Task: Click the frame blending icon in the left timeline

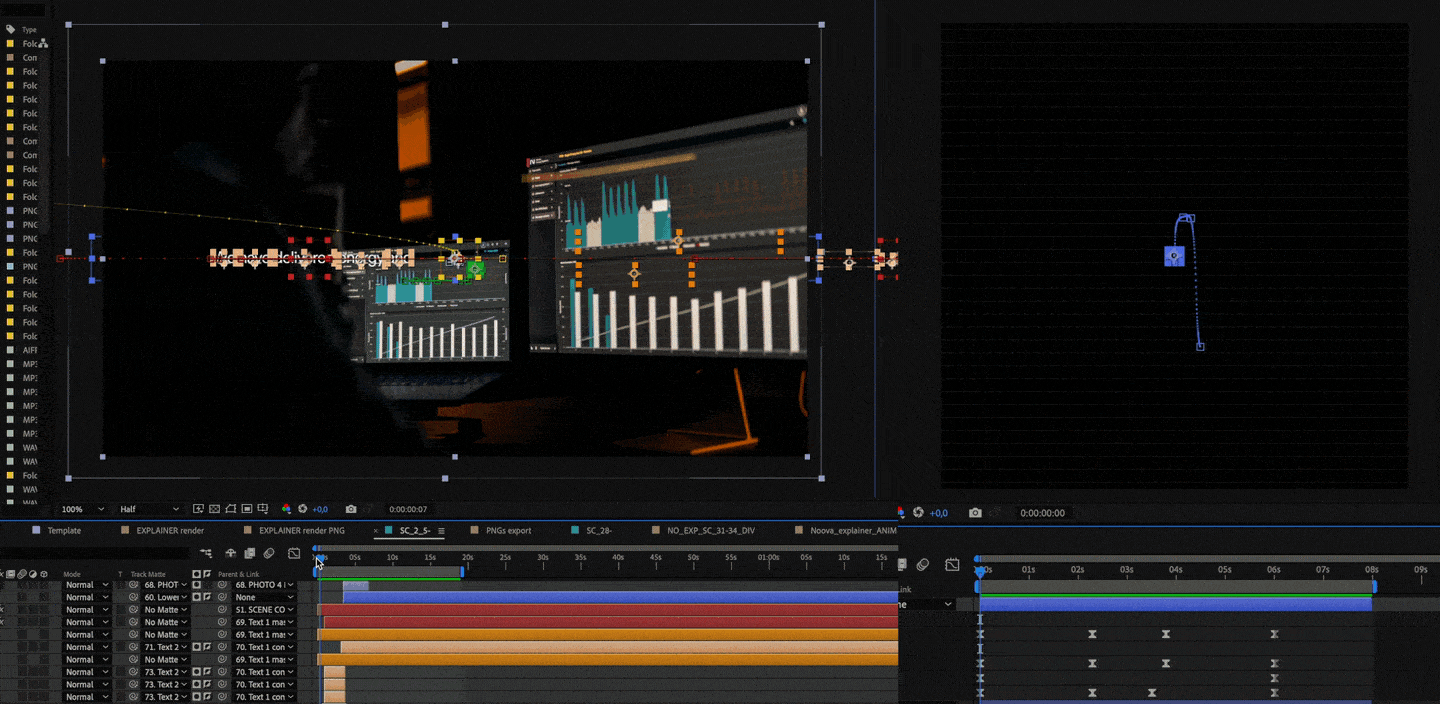Action: [250, 553]
